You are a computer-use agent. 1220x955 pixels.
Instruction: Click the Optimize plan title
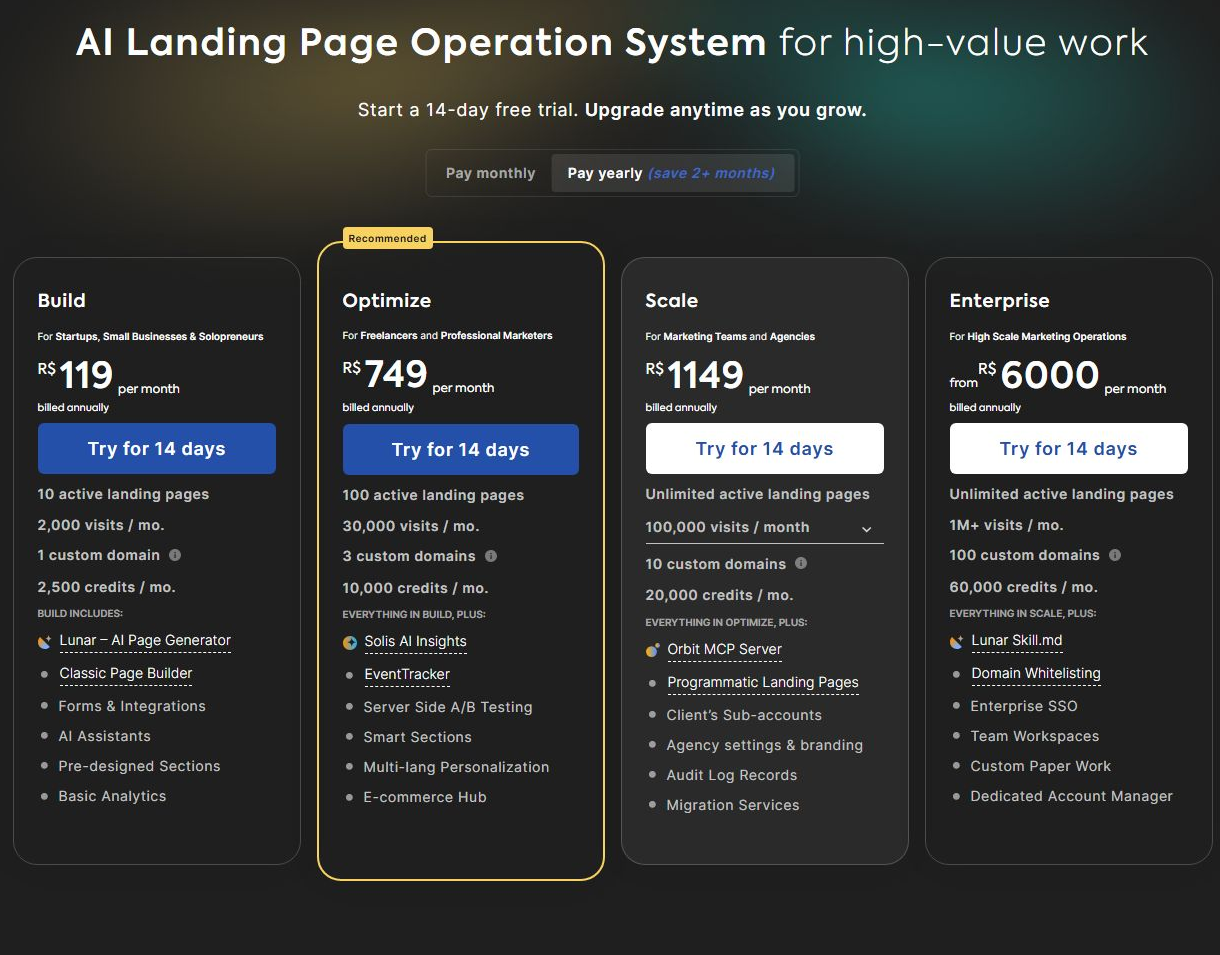click(x=387, y=300)
